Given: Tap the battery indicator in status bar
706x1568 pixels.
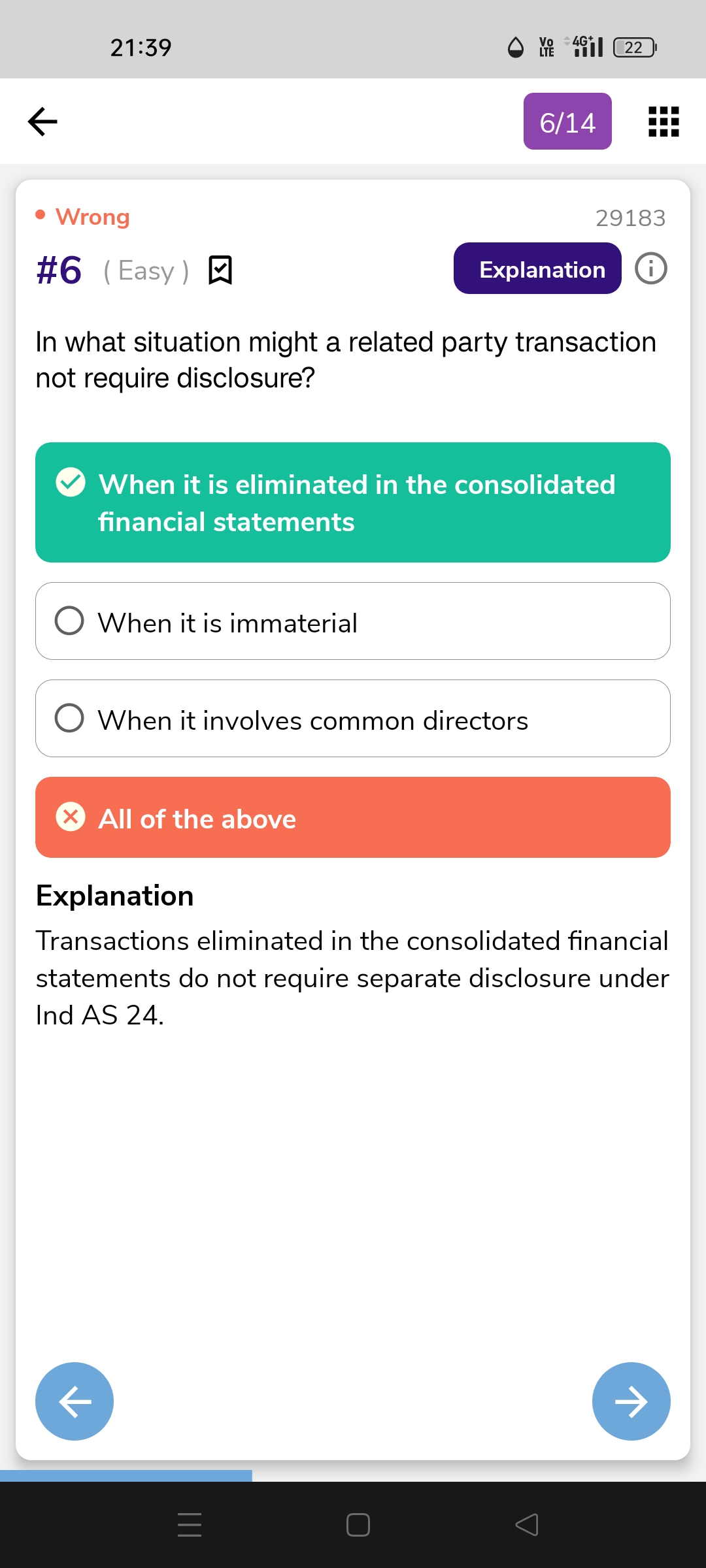Looking at the screenshot, I should point(635,47).
